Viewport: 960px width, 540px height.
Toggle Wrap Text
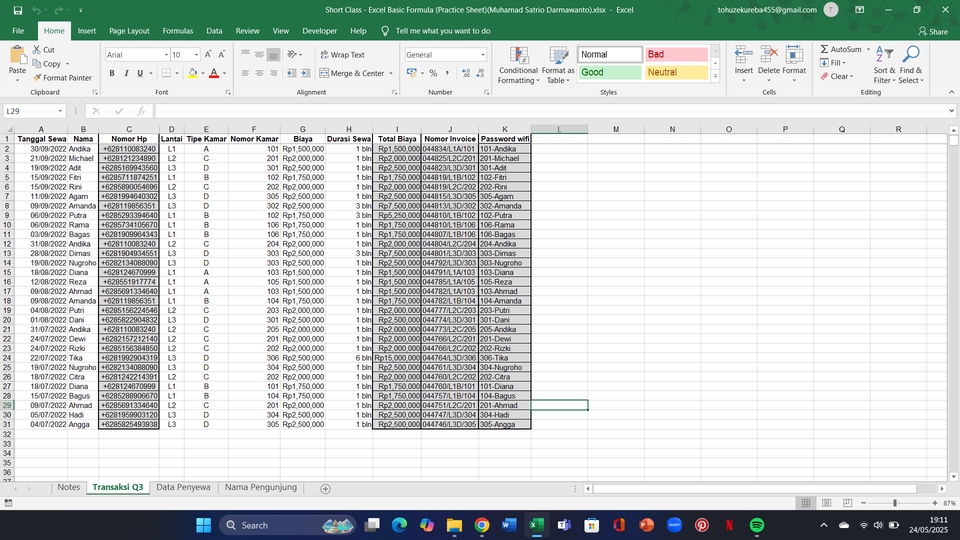[x=342, y=54]
